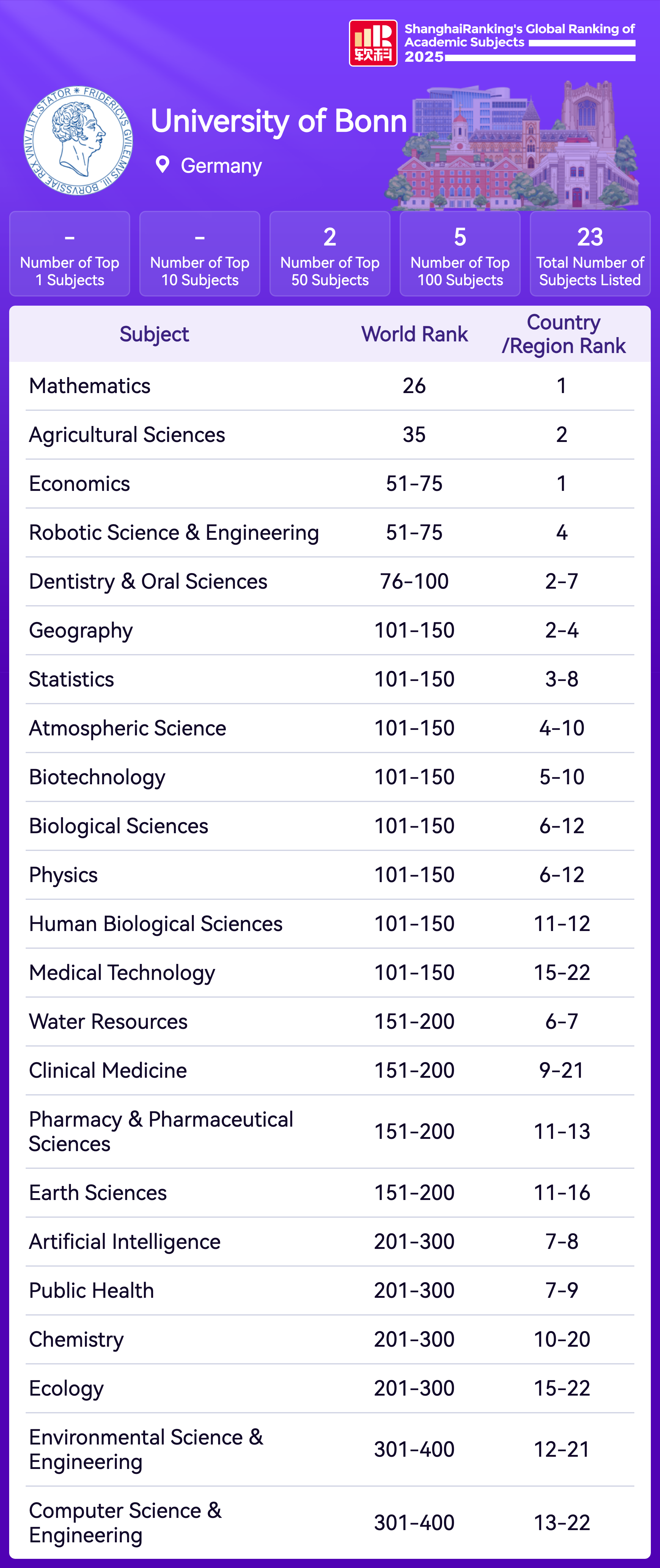Sort by the World Rank column header
660x1568 pixels.
pyautogui.click(x=414, y=334)
